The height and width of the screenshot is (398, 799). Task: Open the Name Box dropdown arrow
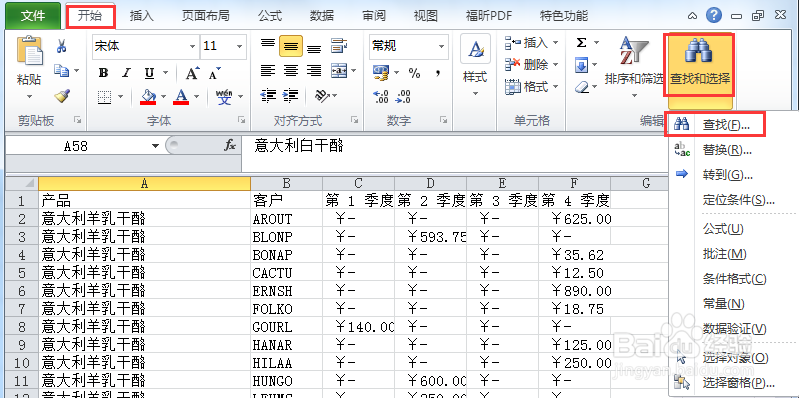coord(155,146)
